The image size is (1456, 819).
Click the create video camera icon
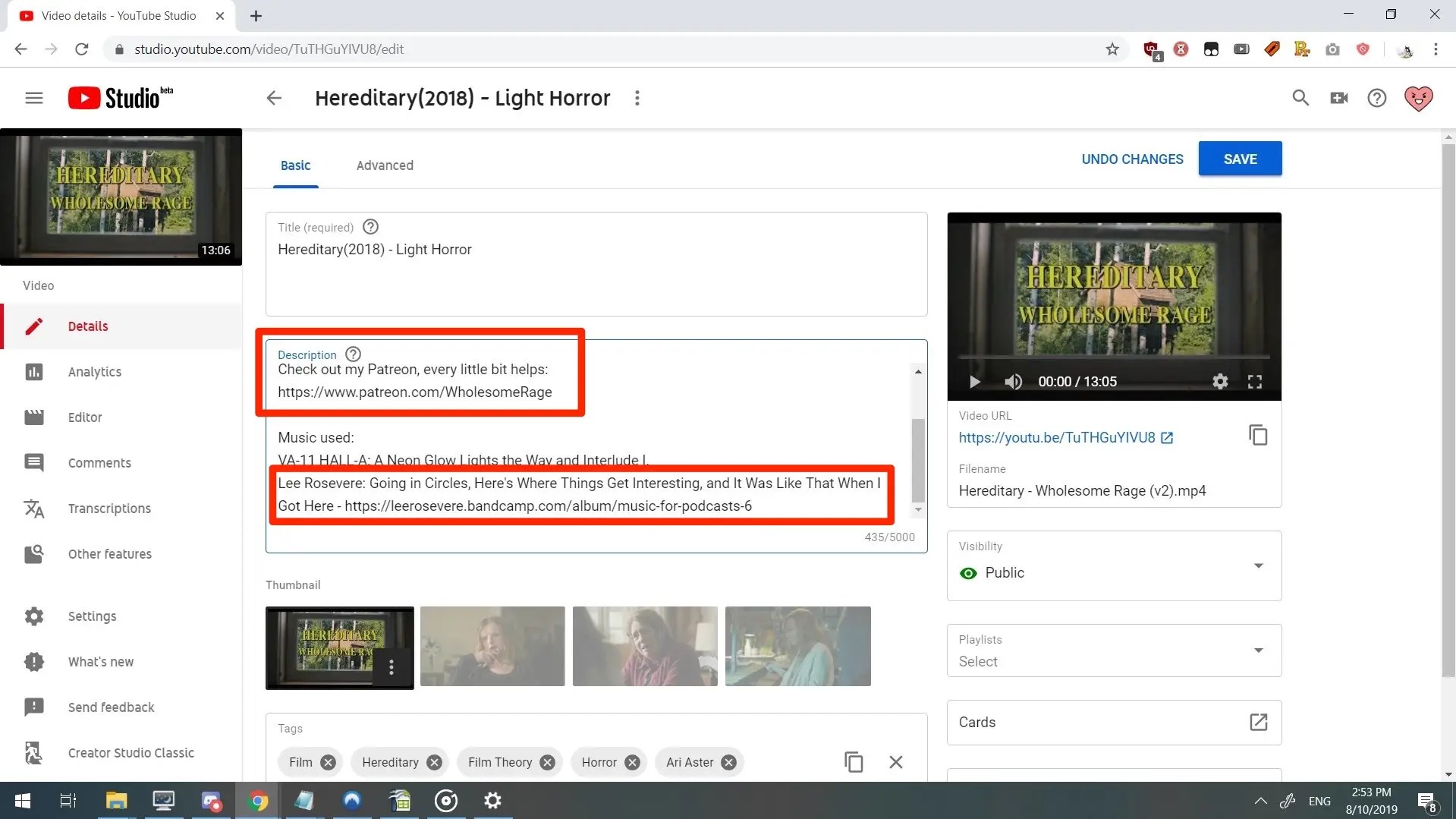1338,98
